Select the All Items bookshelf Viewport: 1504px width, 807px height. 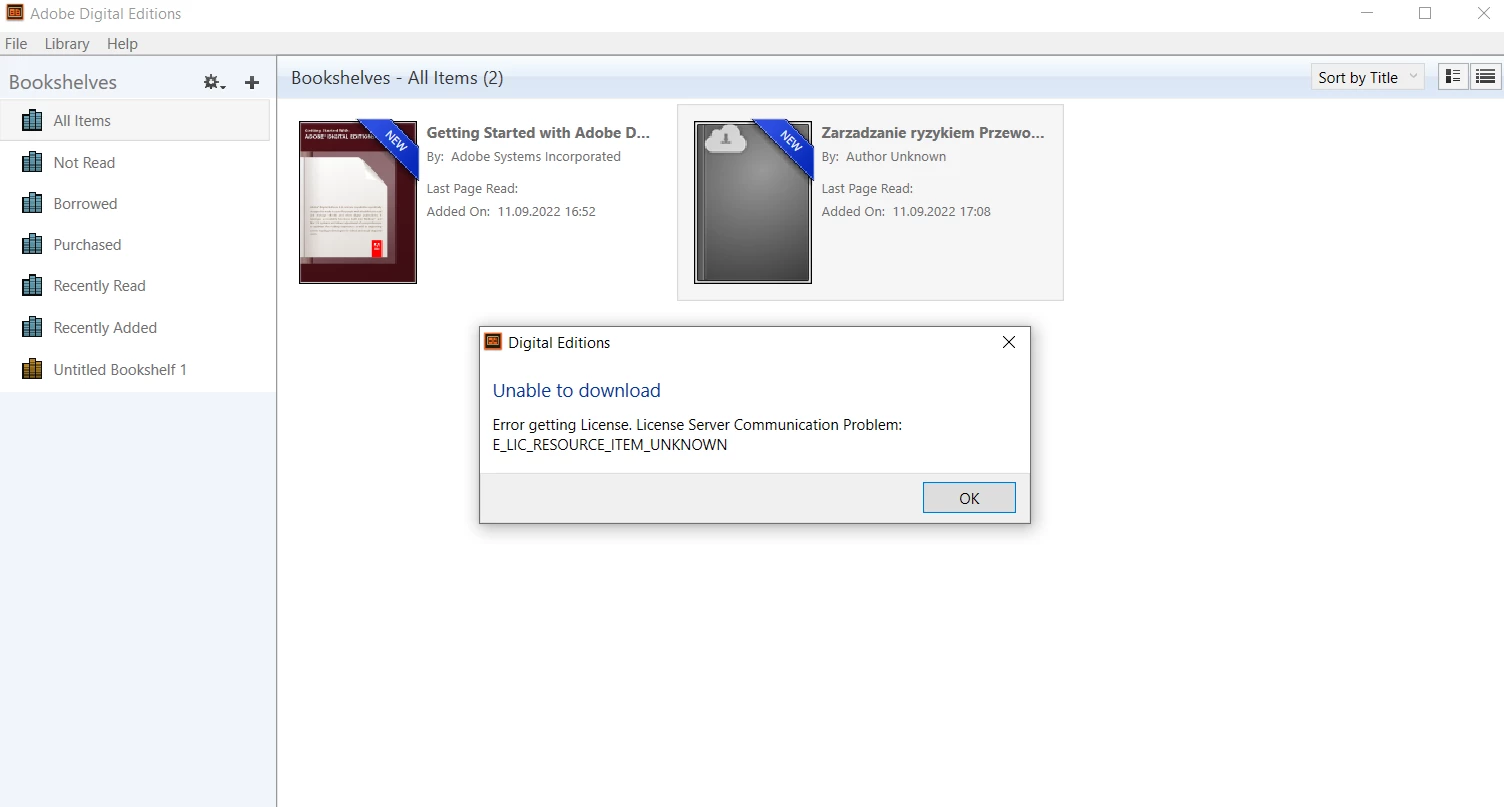click(135, 120)
